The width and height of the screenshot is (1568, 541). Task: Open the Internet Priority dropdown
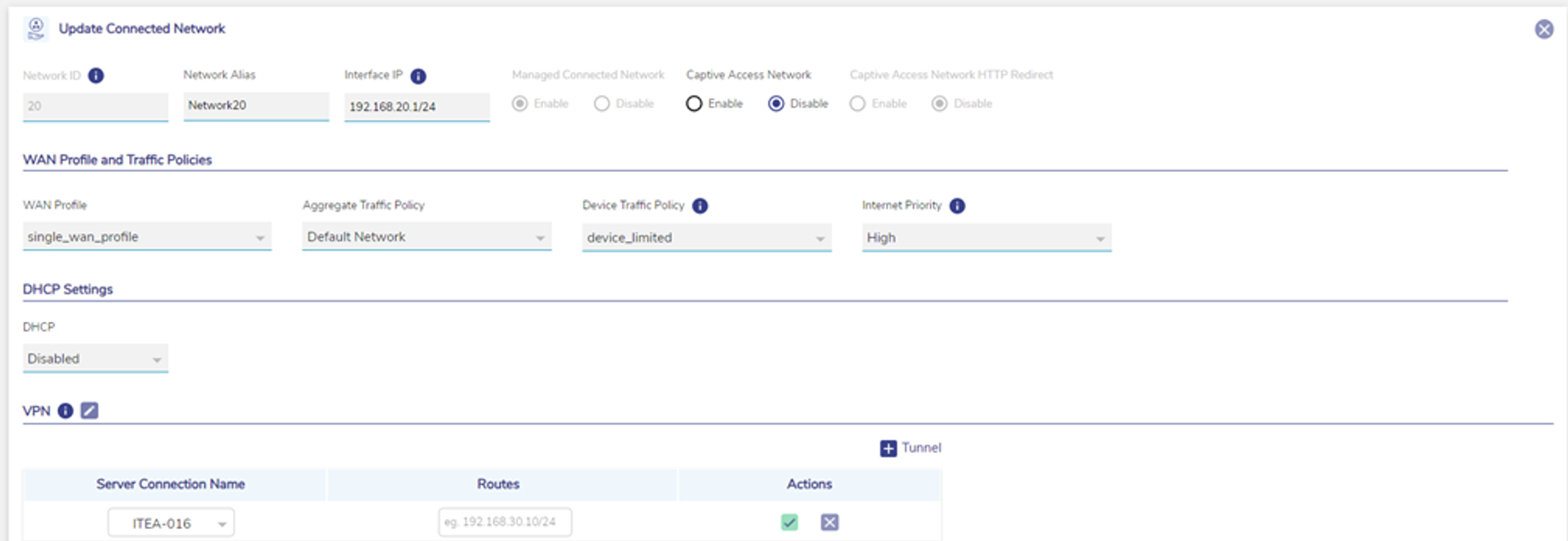coord(986,238)
